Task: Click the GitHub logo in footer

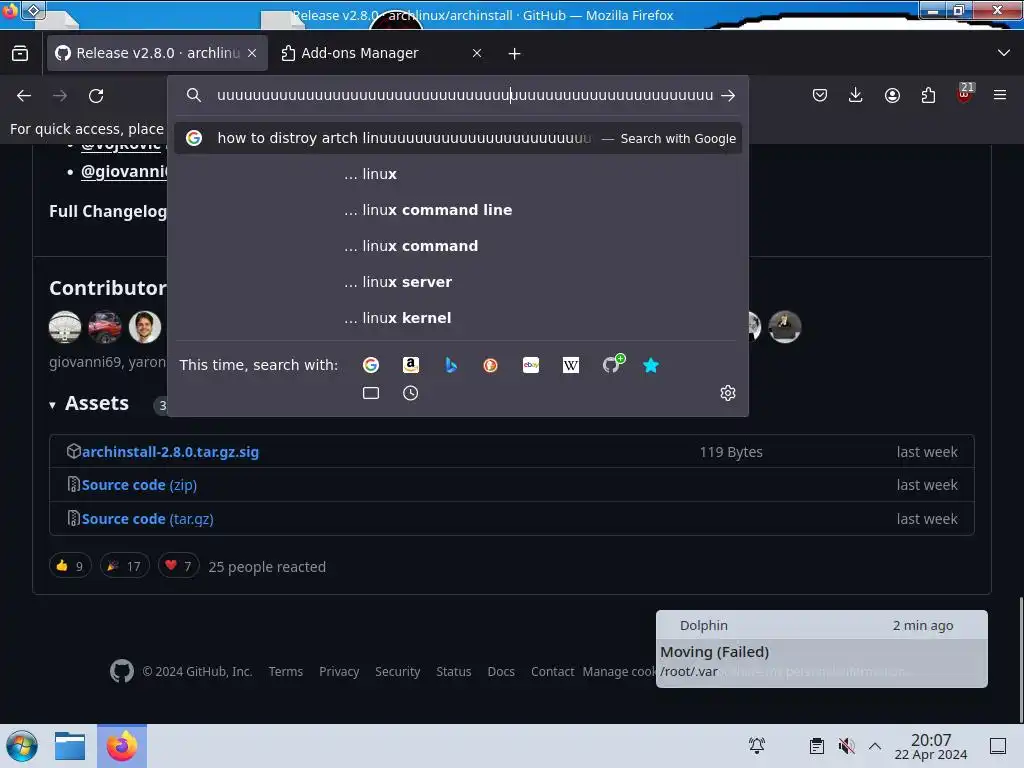Action: [x=121, y=671]
